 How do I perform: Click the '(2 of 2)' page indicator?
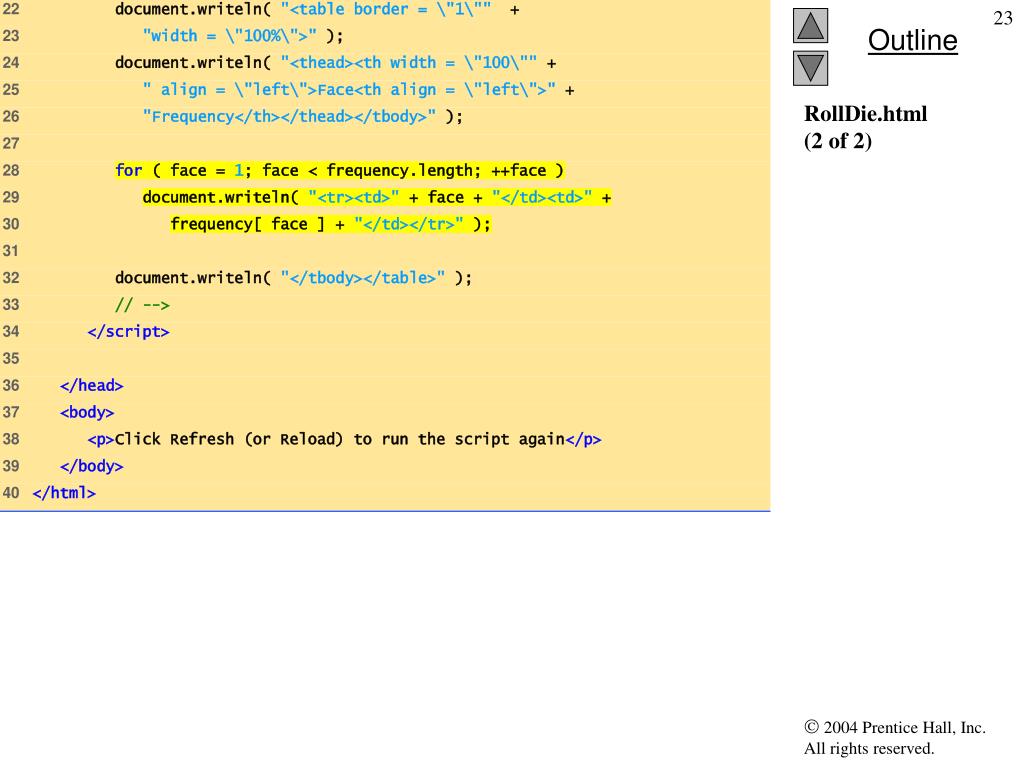pos(838,141)
